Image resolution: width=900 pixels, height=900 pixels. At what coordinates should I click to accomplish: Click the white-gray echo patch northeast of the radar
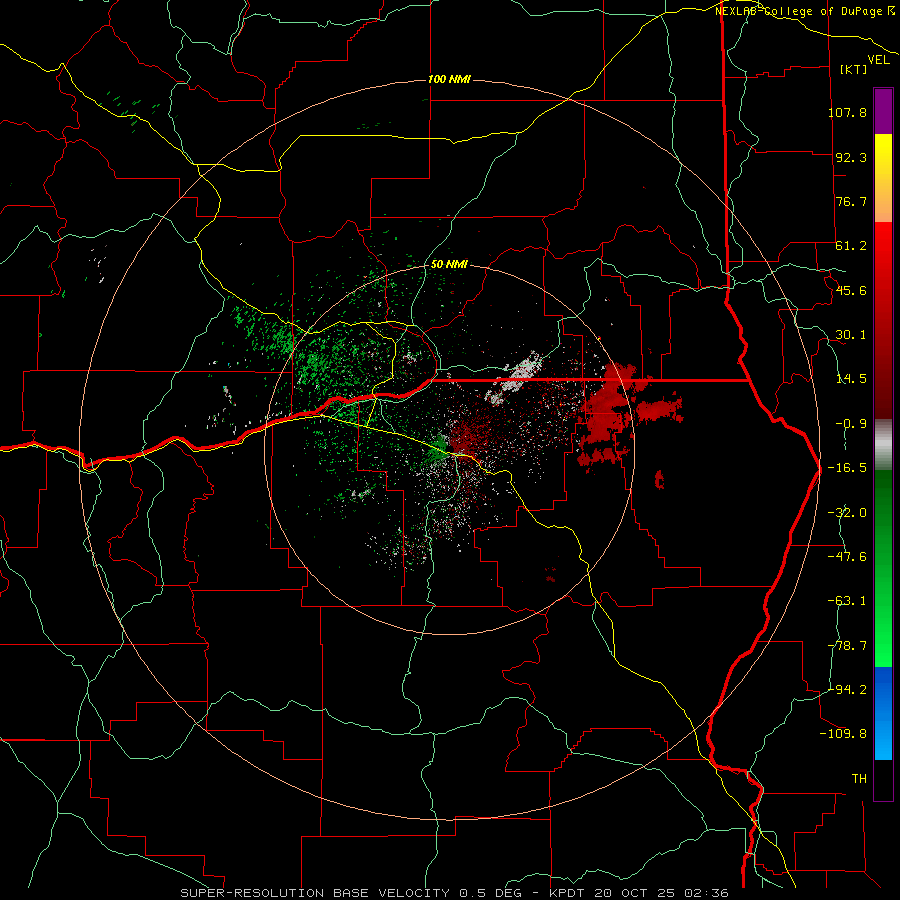[515, 377]
